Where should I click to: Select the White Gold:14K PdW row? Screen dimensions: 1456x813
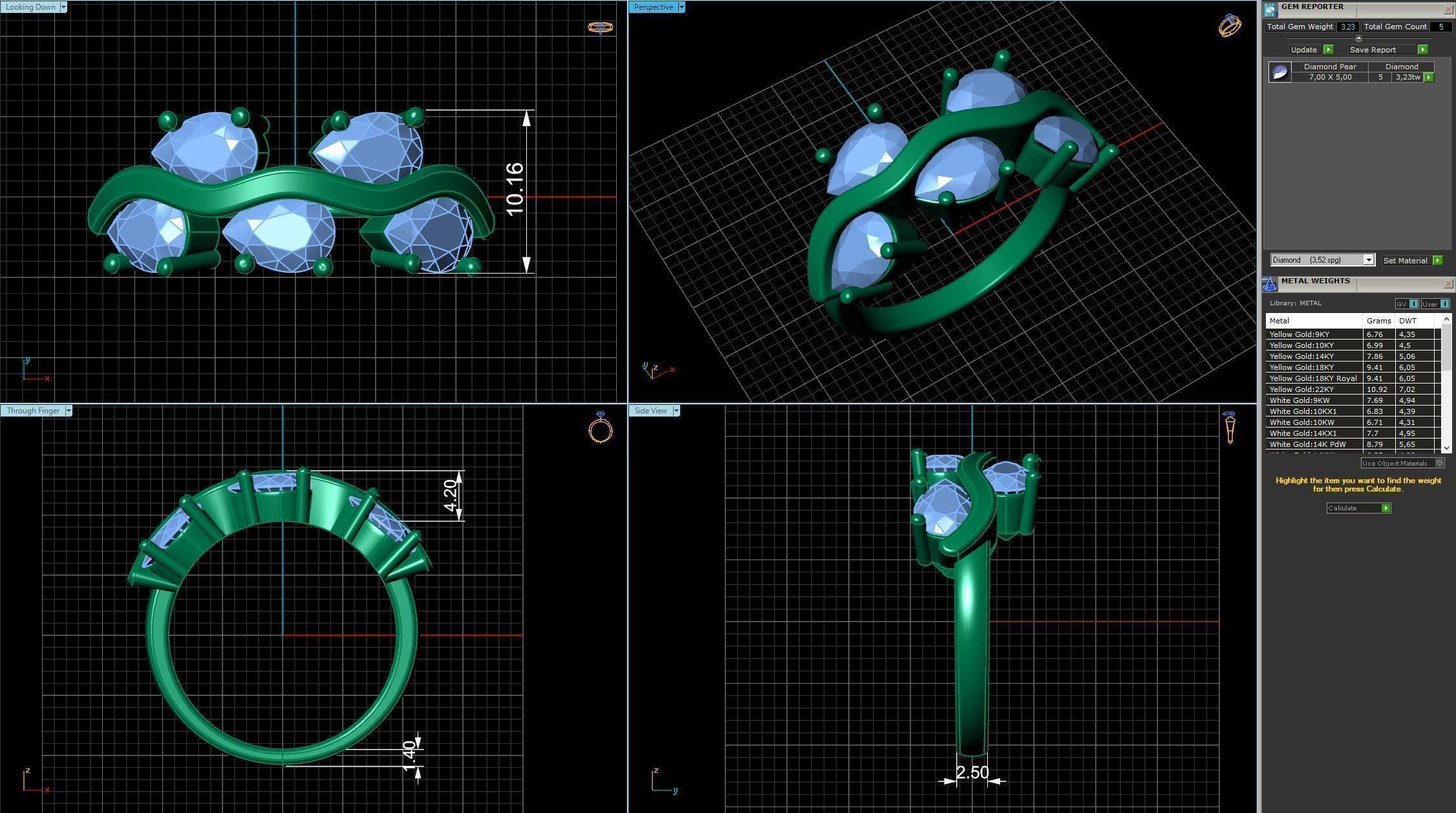(1353, 444)
